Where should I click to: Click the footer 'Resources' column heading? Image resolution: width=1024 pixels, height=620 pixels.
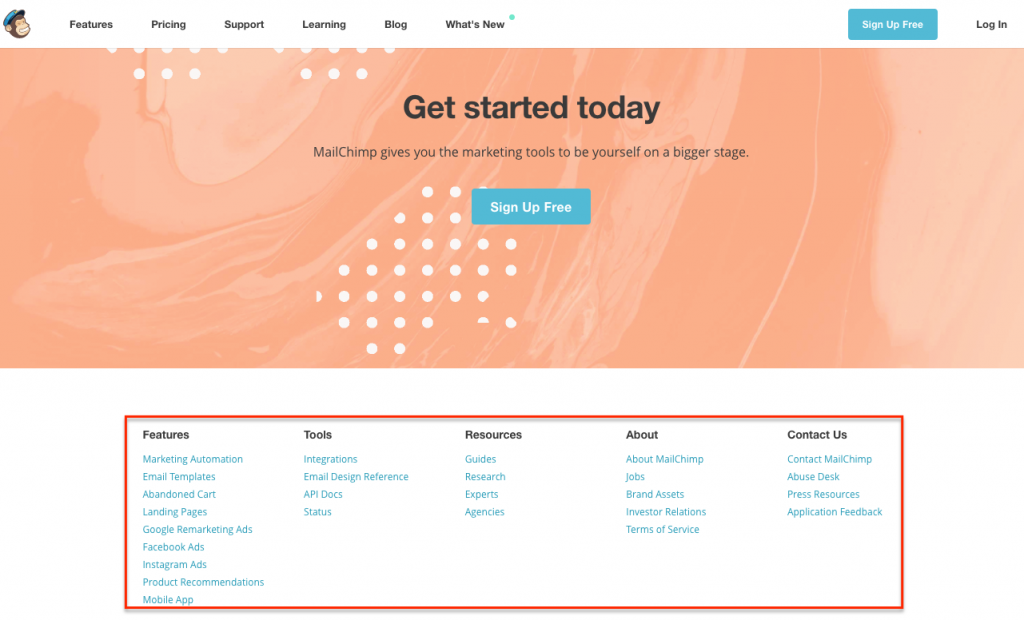[493, 435]
